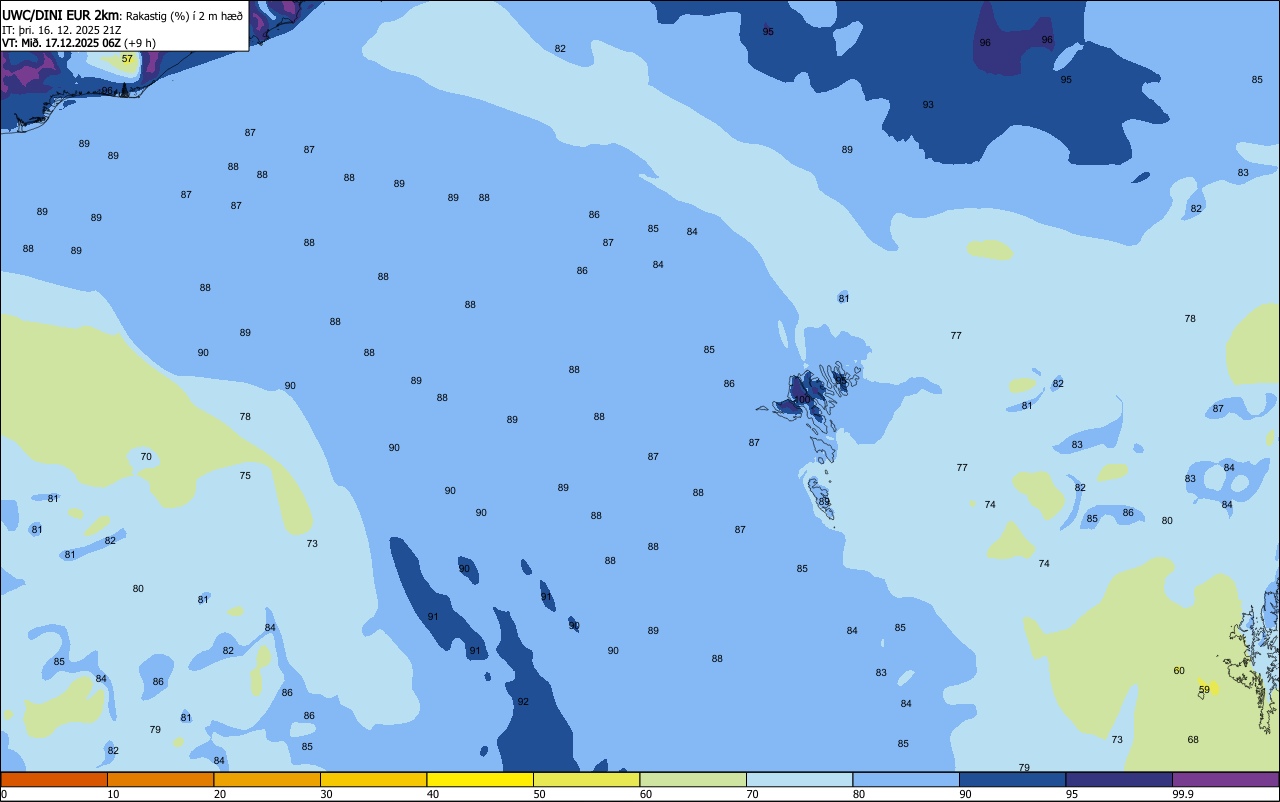Click the humidity value 75 on the map
This screenshot has width=1280, height=802.
[x=245, y=476]
